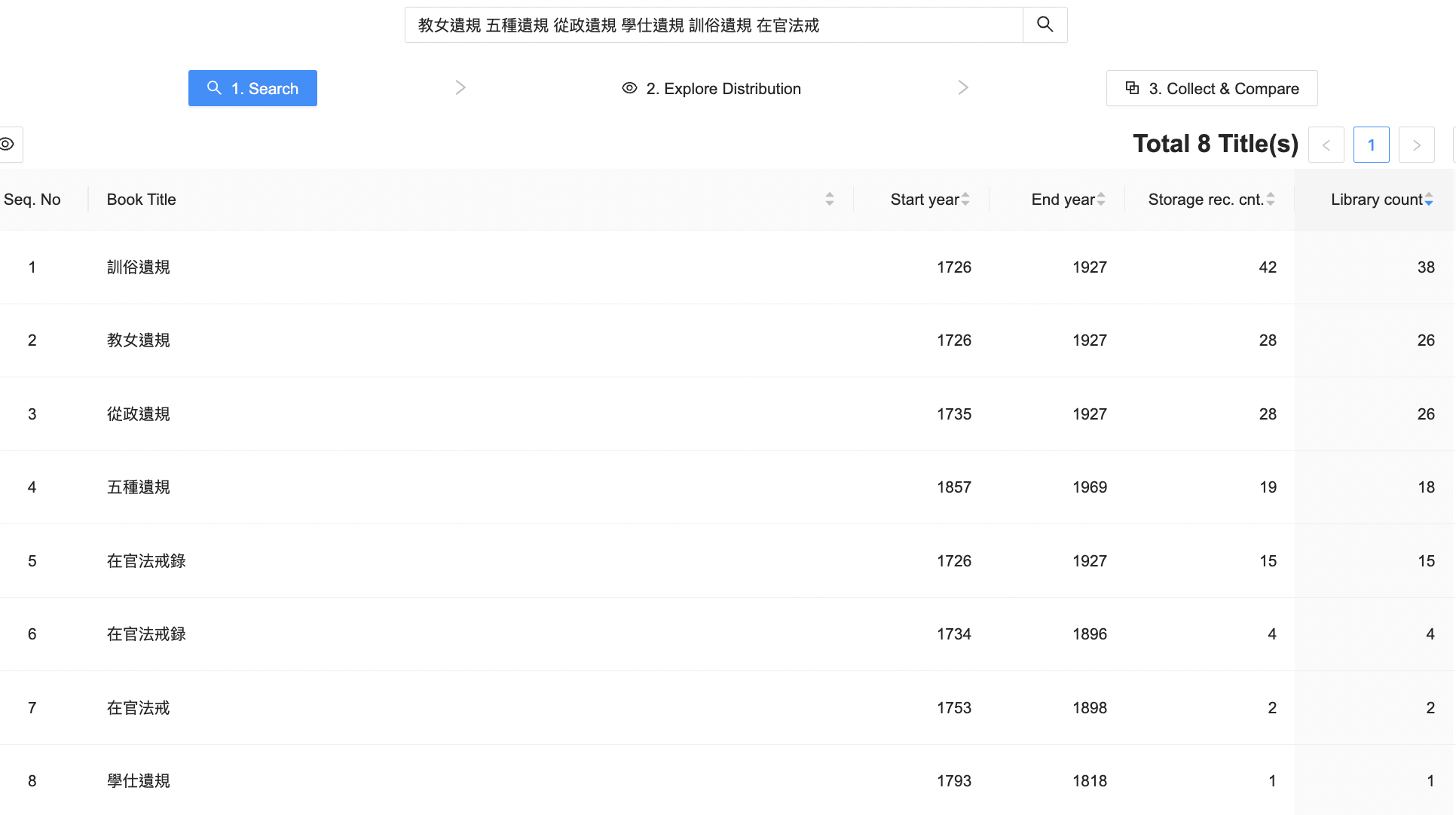Toggle the eye visibility button at left
This screenshot has width=1456, height=815.
[8, 144]
